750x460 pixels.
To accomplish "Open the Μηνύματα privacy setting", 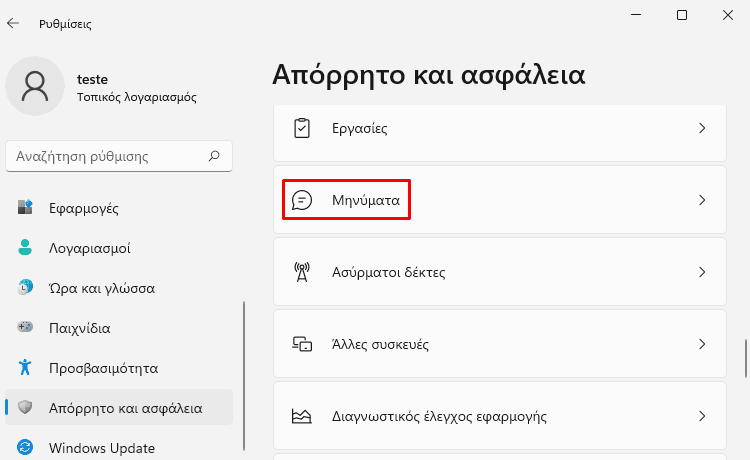I will click(x=500, y=200).
